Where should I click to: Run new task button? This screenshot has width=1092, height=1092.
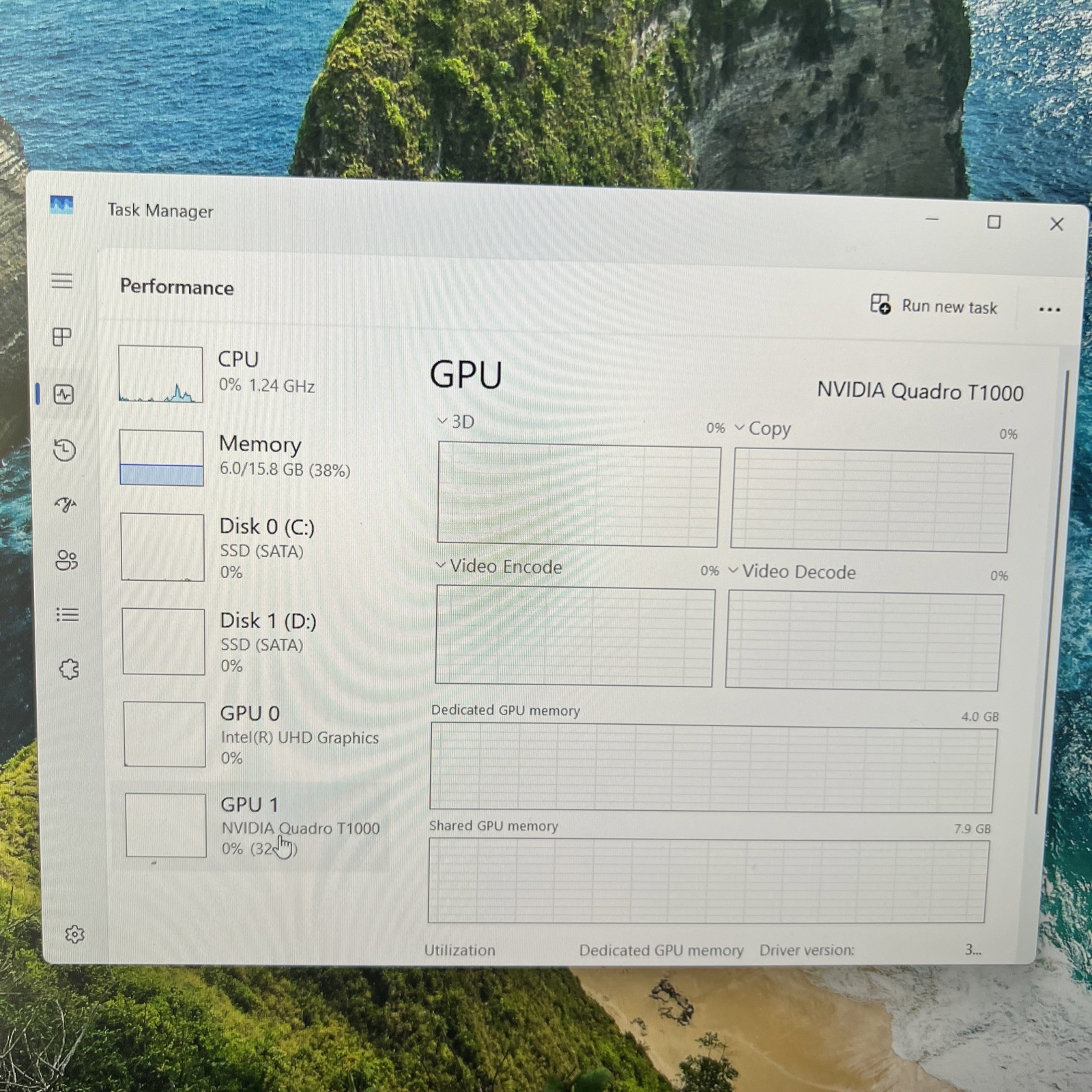[x=933, y=305]
